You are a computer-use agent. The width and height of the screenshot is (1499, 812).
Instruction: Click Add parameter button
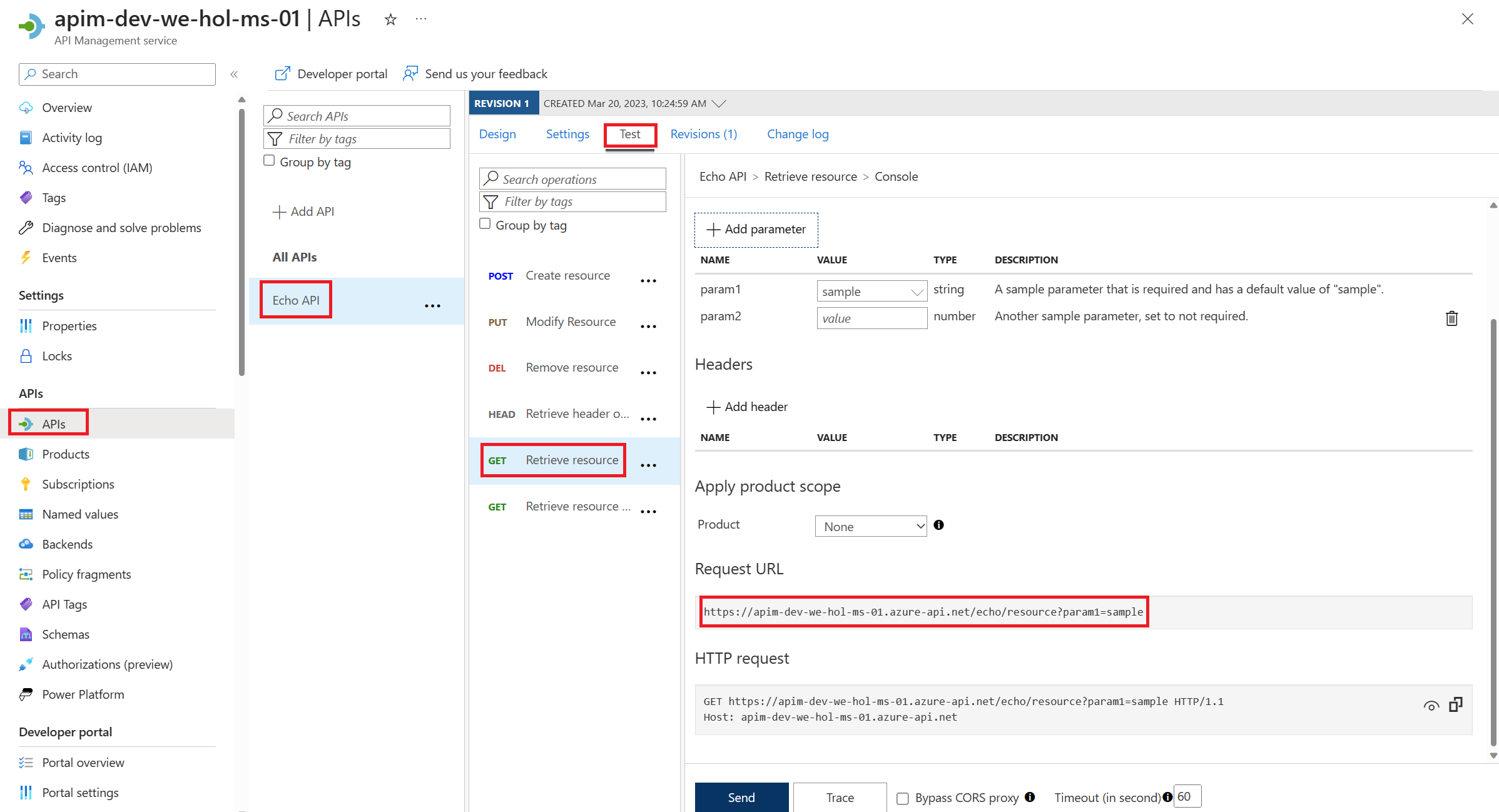click(756, 230)
